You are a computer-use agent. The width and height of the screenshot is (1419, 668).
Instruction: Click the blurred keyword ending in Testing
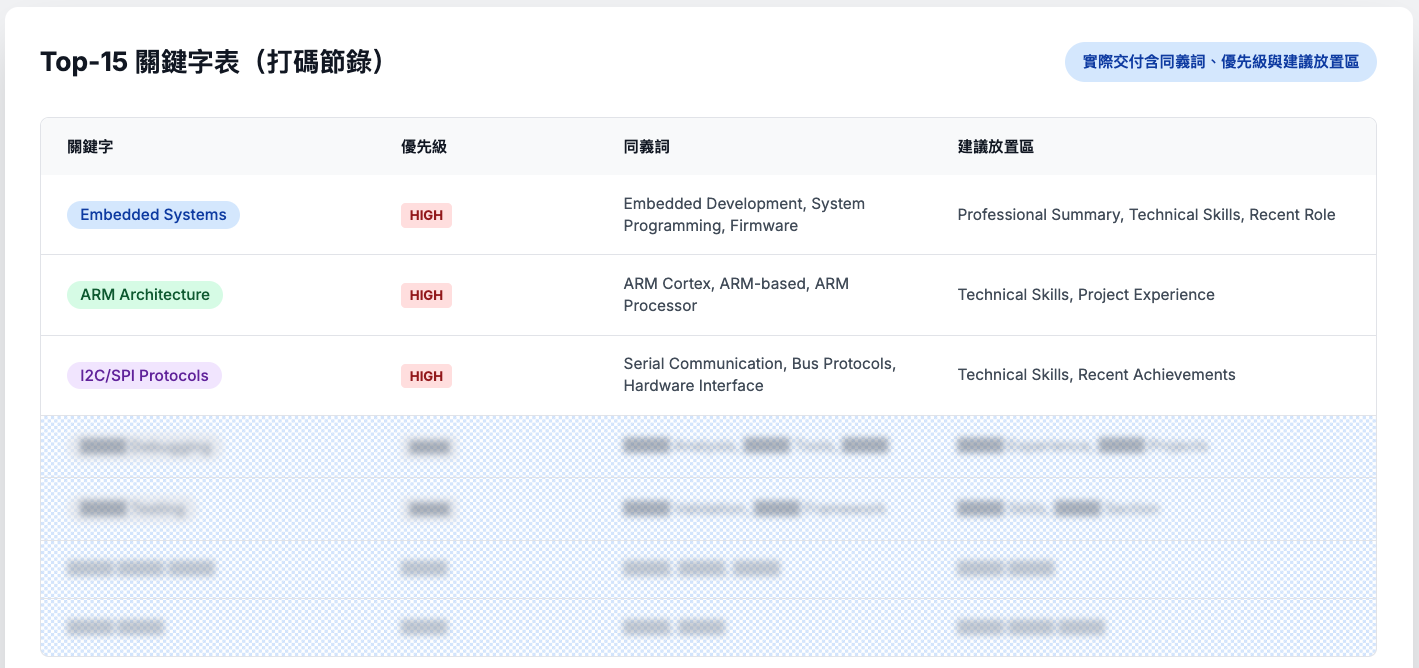[x=133, y=509]
